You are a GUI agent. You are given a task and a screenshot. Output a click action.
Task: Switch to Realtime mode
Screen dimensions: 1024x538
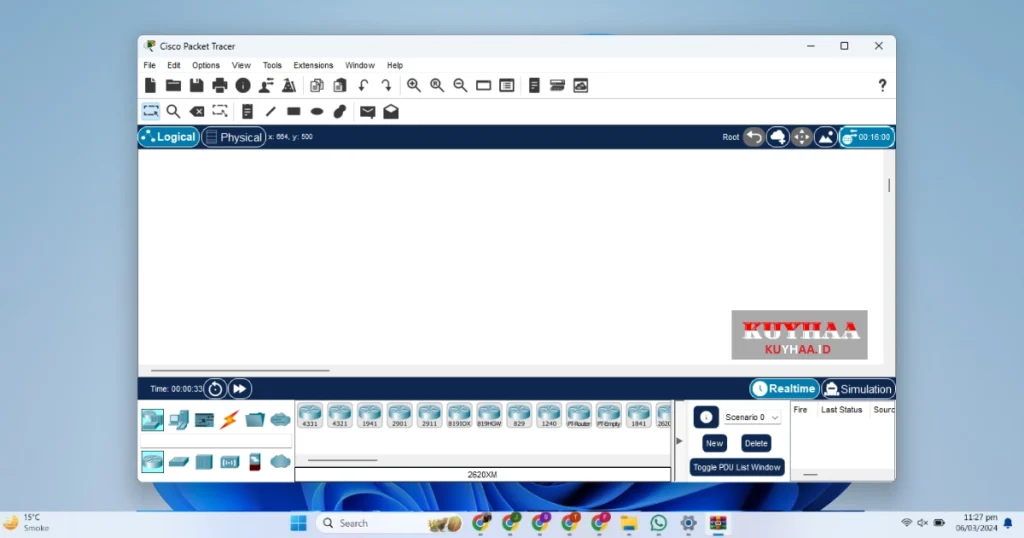coord(784,389)
